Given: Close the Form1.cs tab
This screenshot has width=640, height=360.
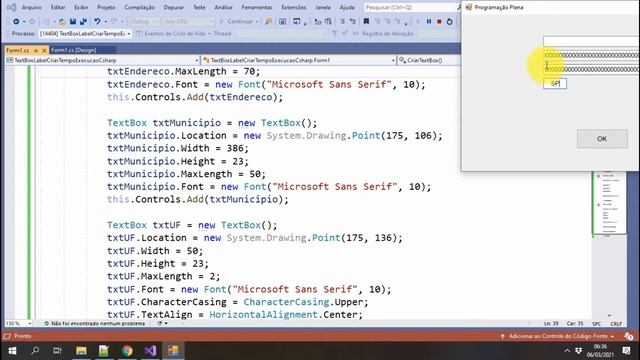Looking at the screenshot, I should (x=44, y=50).
